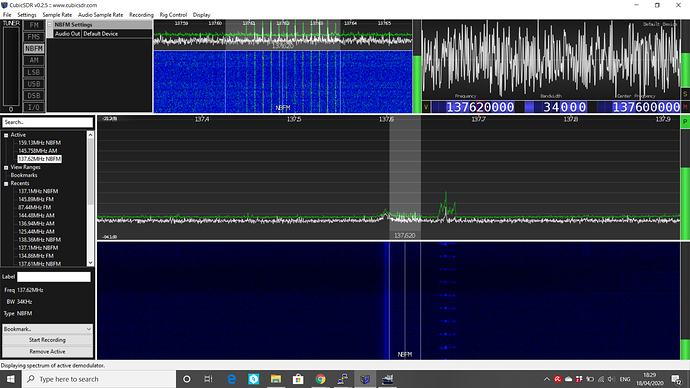The width and height of the screenshot is (690, 388).
Task: Click the scroll-up arrow of bookmark list
Action: [90, 135]
